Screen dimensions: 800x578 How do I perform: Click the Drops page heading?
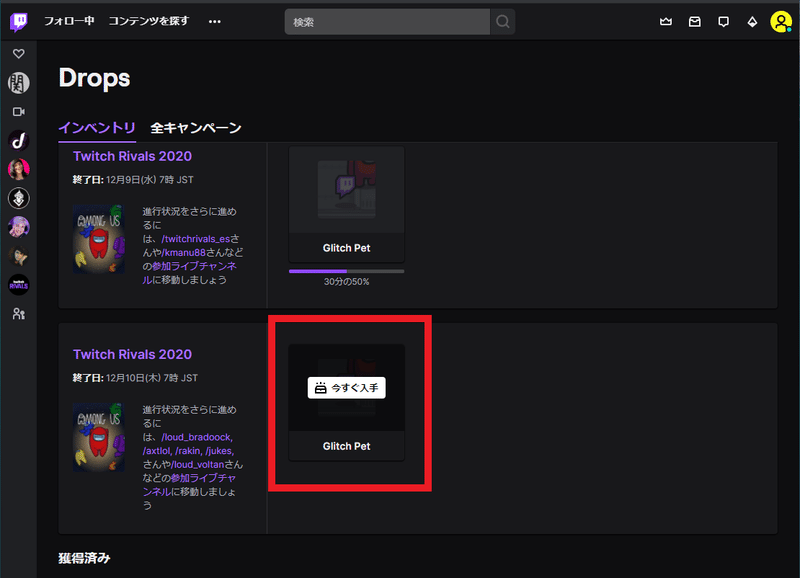[94, 78]
